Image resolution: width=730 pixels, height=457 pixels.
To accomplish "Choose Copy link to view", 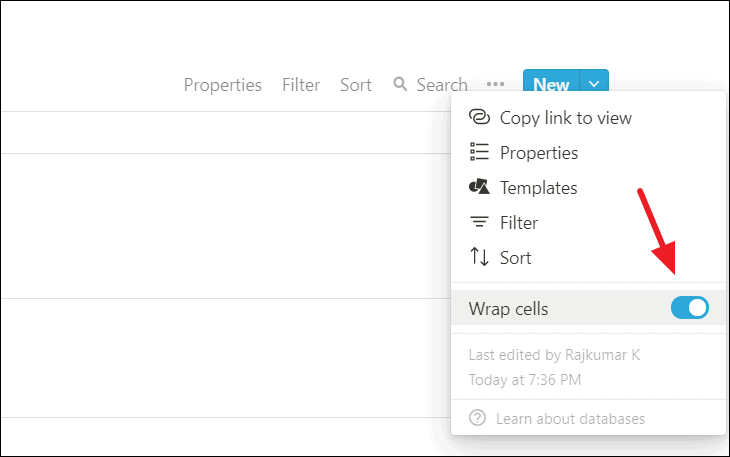I will [x=566, y=118].
